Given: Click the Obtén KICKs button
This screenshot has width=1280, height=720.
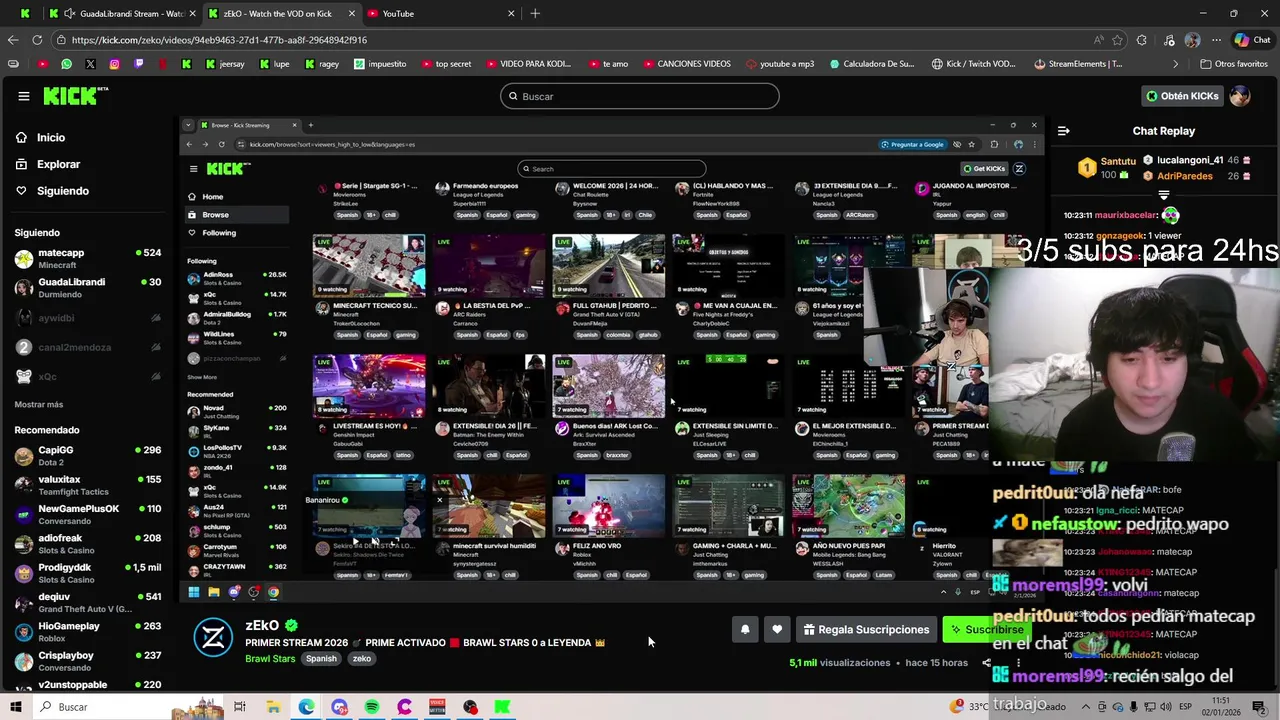Looking at the screenshot, I should pos(1182,96).
